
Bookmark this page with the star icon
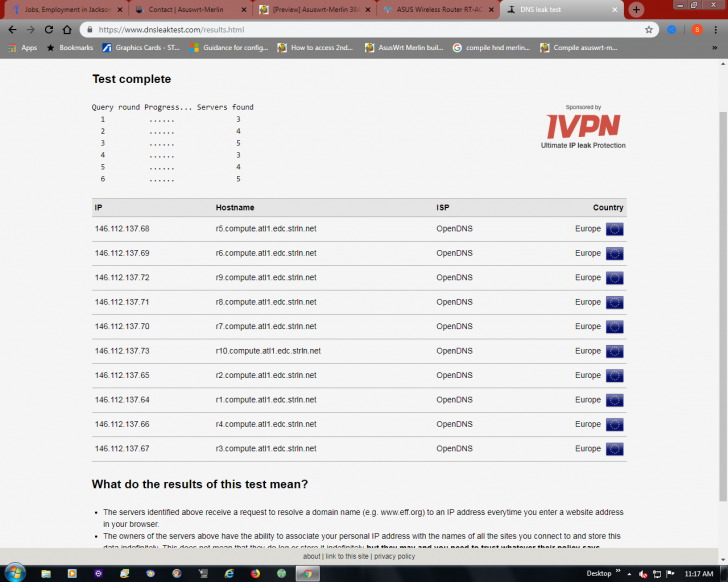point(649,30)
